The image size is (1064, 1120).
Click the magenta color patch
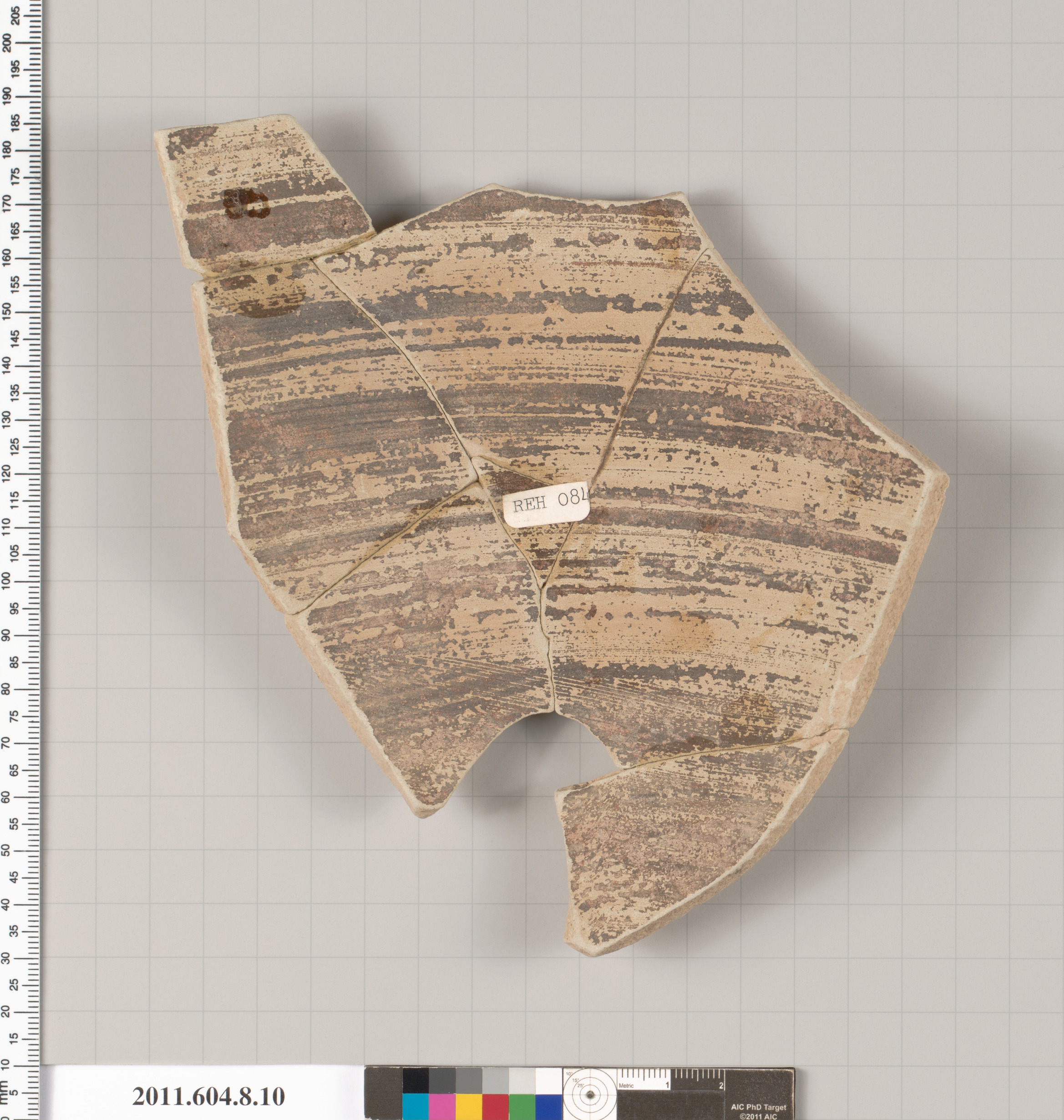pyautogui.click(x=442, y=1107)
